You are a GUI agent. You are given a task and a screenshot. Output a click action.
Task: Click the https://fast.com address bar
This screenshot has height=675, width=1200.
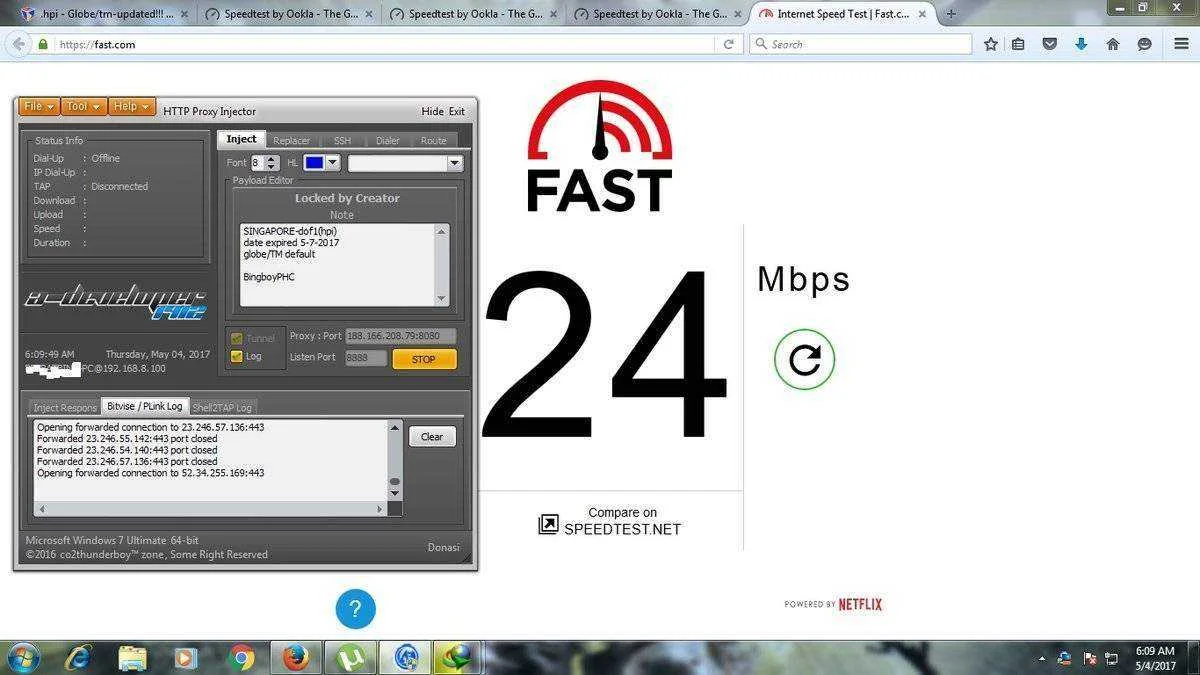pyautogui.click(x=385, y=44)
